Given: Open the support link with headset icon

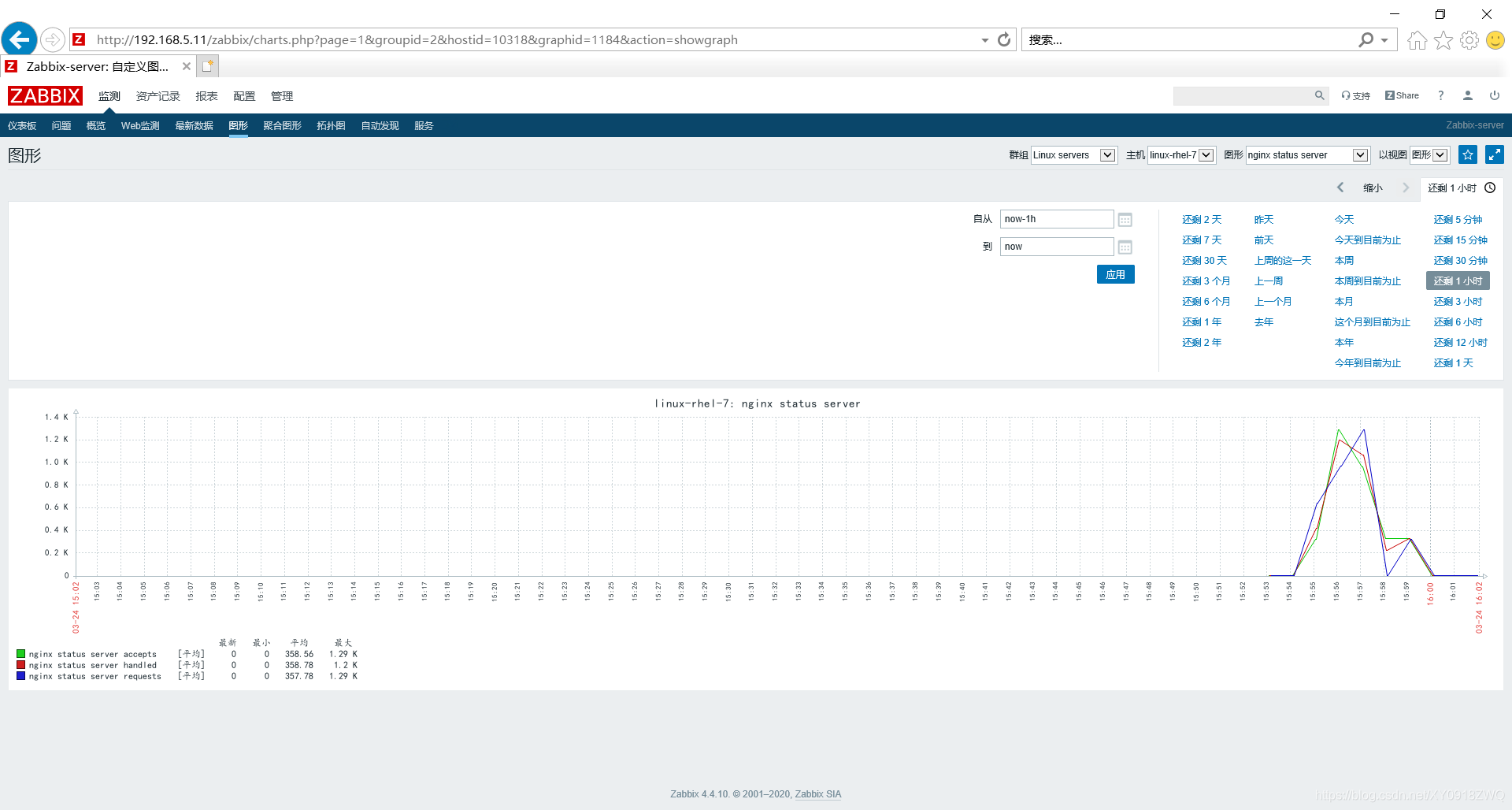Looking at the screenshot, I should [1356, 95].
